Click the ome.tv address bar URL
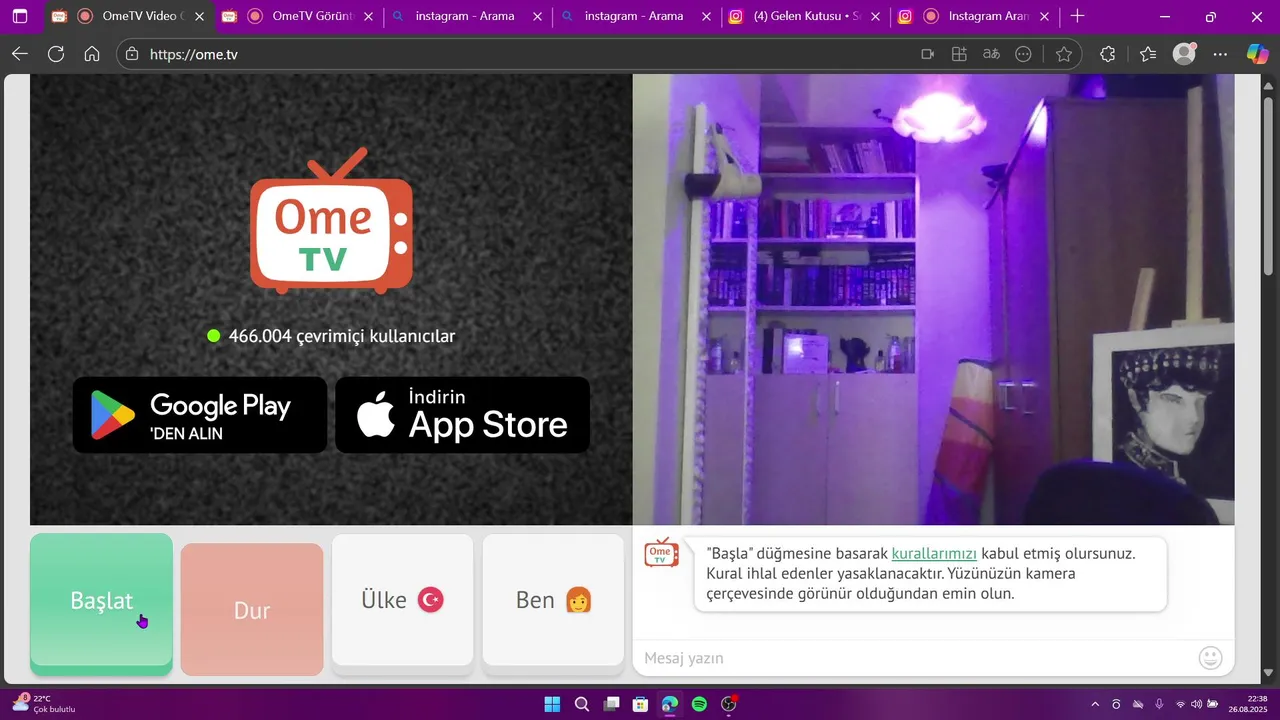The height and width of the screenshot is (720, 1280). click(194, 54)
